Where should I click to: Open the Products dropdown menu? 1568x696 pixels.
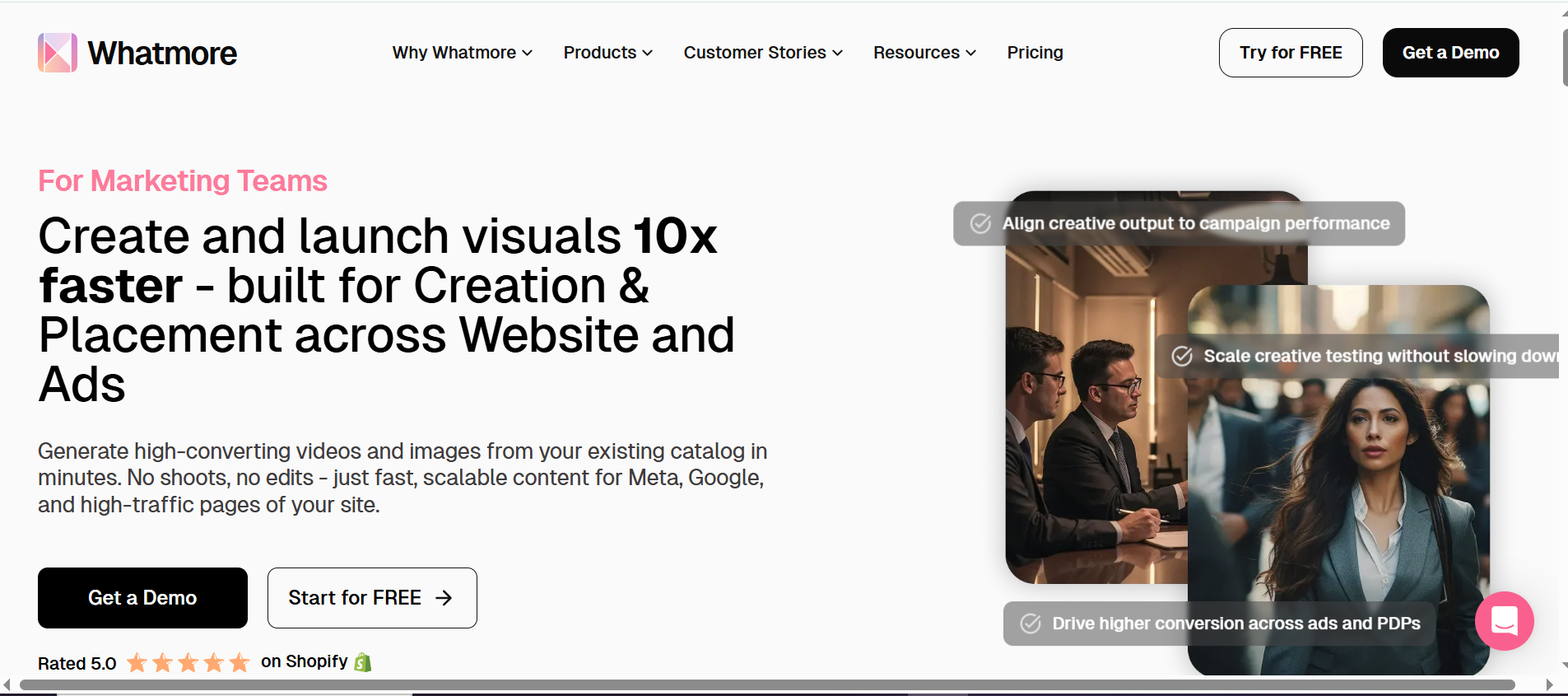(x=607, y=53)
